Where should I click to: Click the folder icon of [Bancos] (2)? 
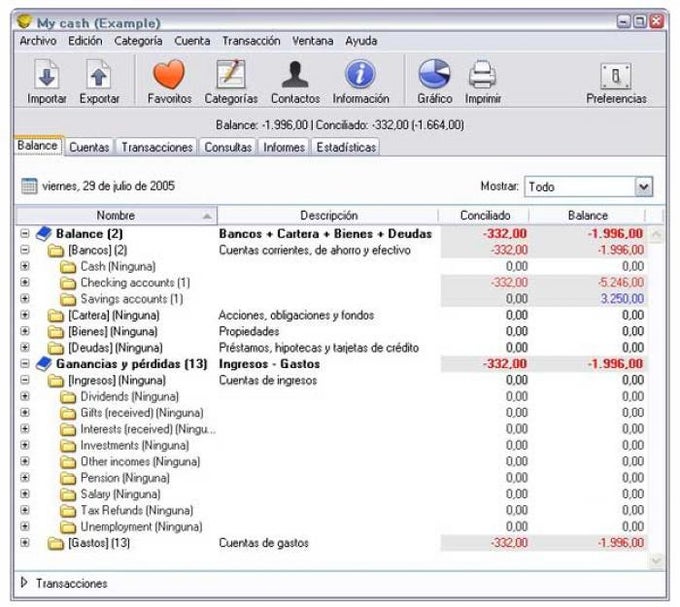[x=56, y=251]
